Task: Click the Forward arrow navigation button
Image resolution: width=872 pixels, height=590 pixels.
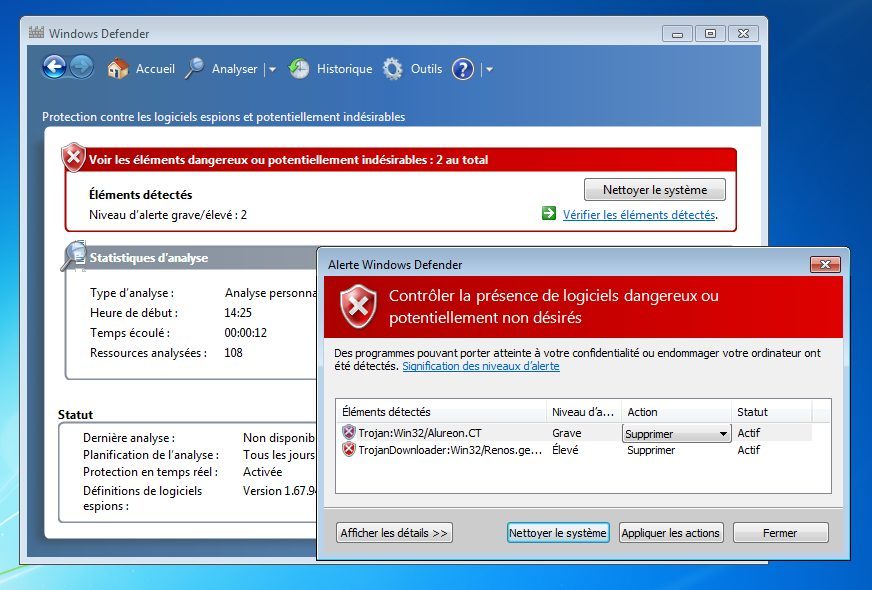Action: coord(82,68)
